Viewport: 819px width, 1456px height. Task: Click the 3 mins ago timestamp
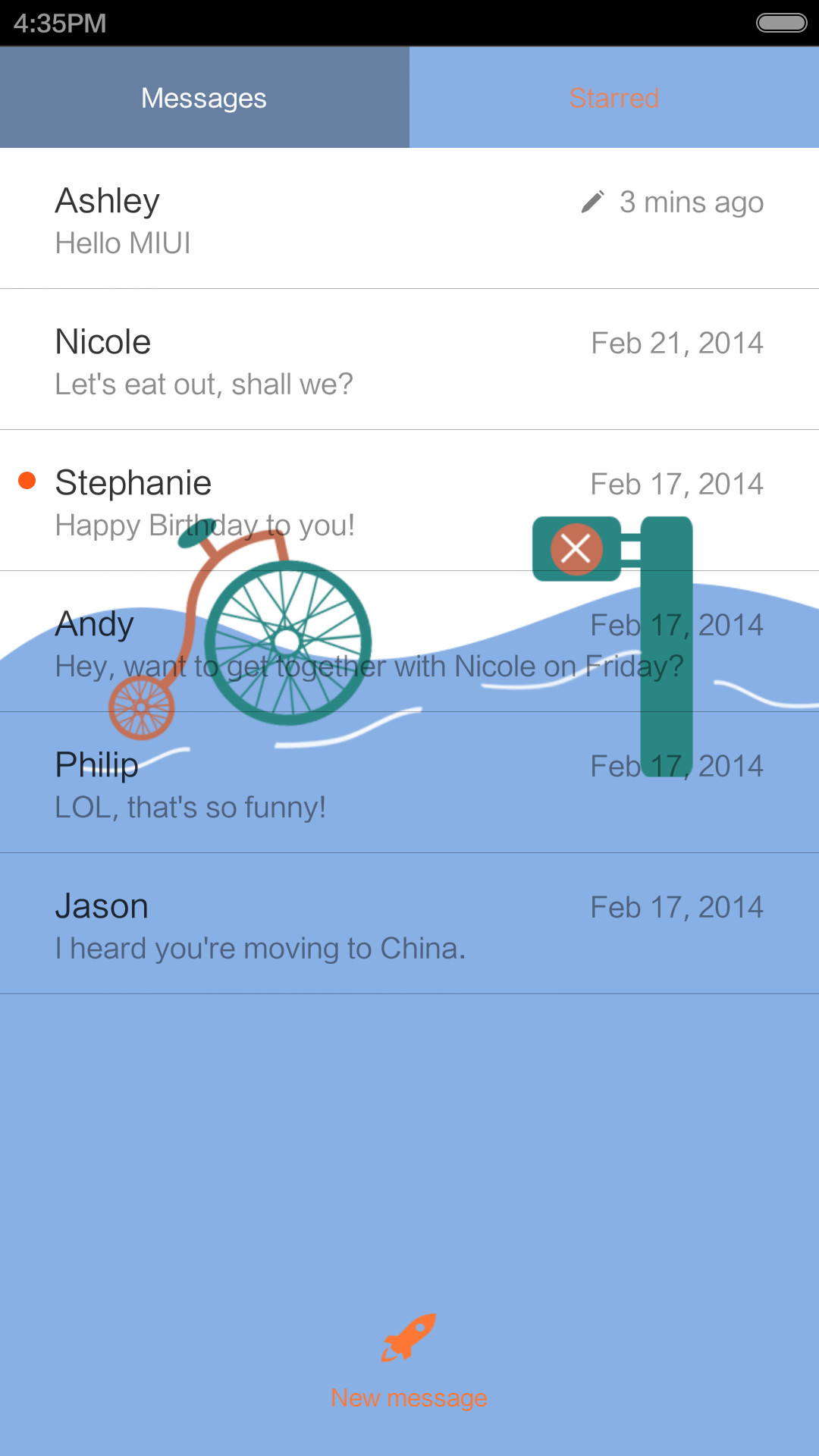[692, 202]
